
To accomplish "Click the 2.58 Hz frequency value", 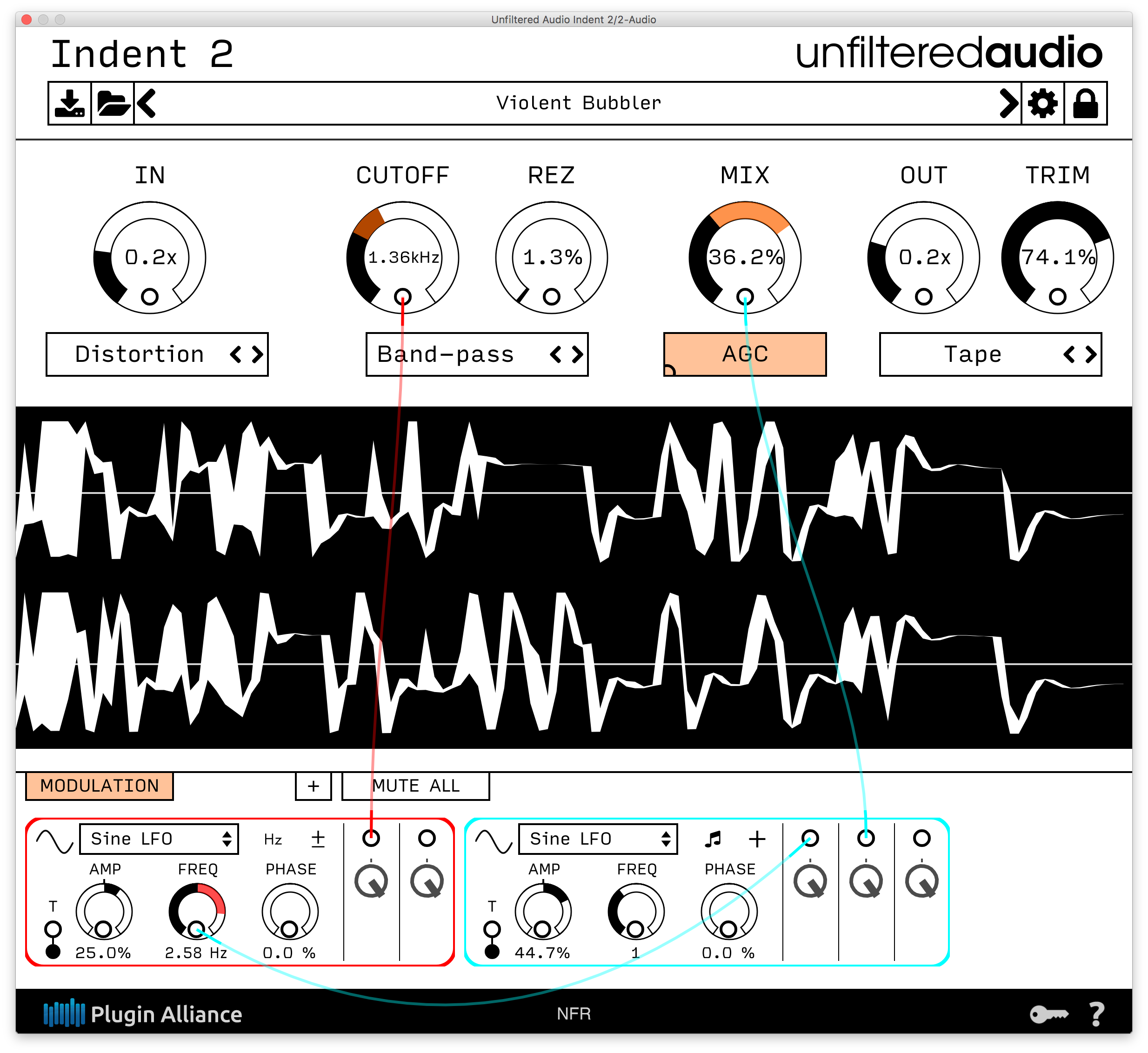I will [196, 953].
